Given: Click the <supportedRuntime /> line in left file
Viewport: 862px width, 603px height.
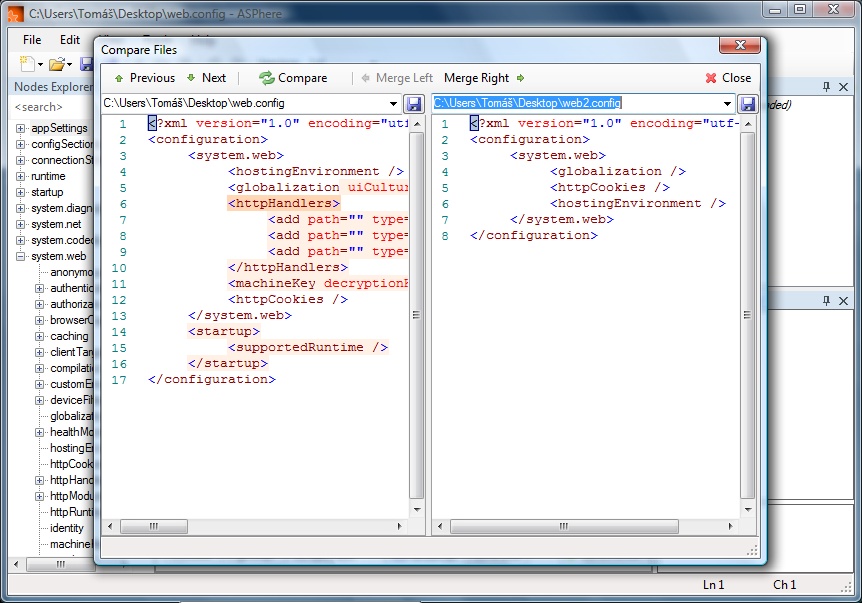Looking at the screenshot, I should pyautogui.click(x=308, y=347).
